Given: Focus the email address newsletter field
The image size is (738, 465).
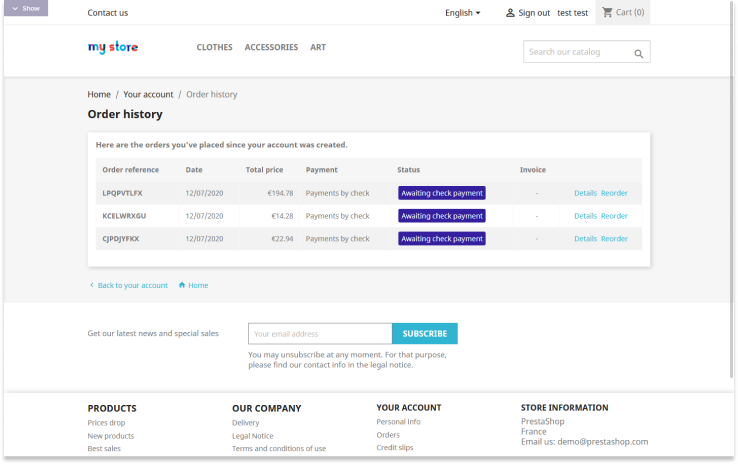Looking at the screenshot, I should (x=319, y=334).
